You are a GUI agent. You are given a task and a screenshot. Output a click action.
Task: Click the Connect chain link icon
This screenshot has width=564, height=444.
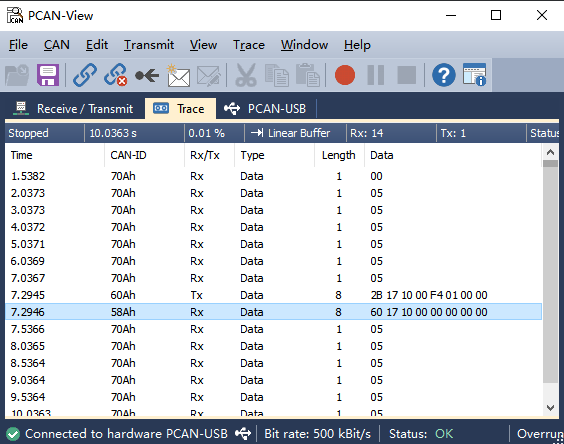tap(85, 75)
